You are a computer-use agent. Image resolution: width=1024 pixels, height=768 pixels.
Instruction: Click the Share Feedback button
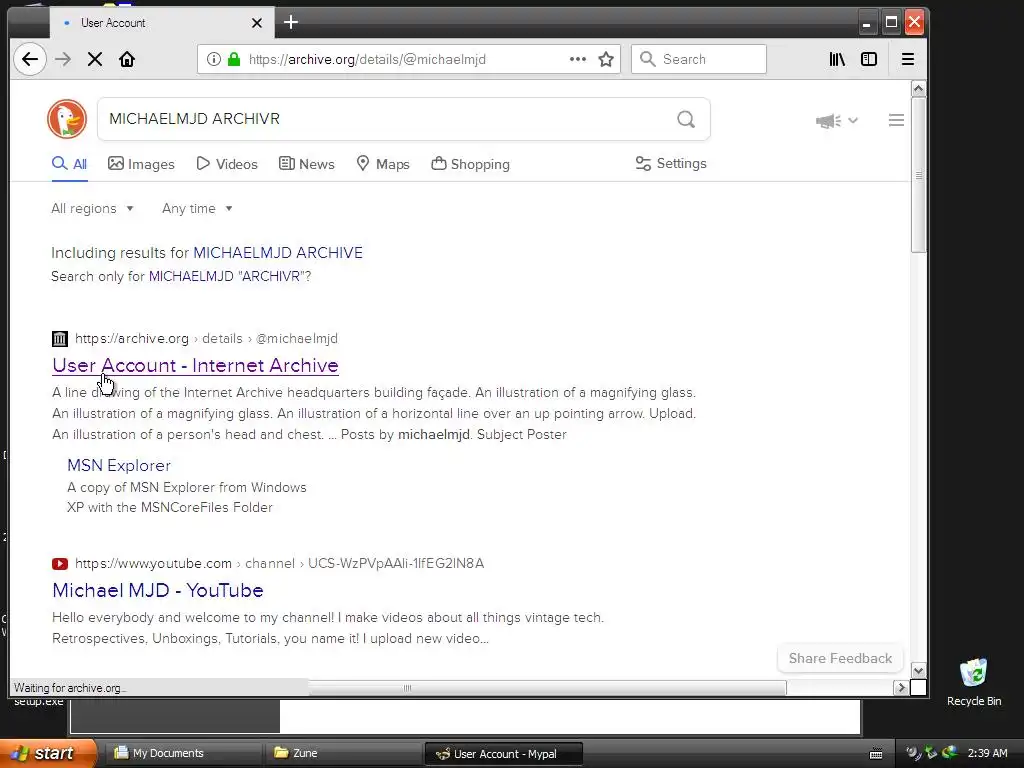point(840,658)
